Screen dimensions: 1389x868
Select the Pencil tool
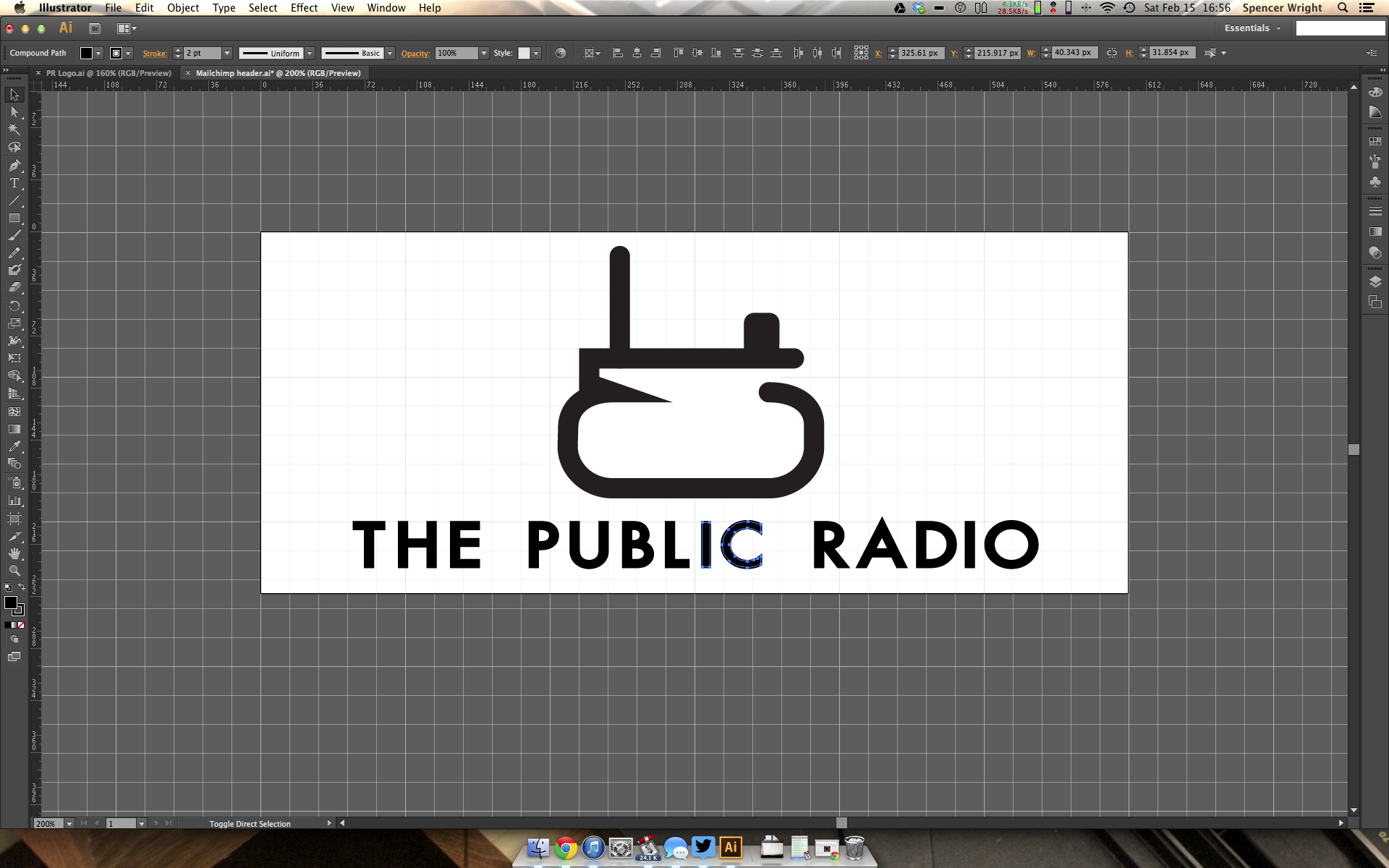pyautogui.click(x=14, y=253)
